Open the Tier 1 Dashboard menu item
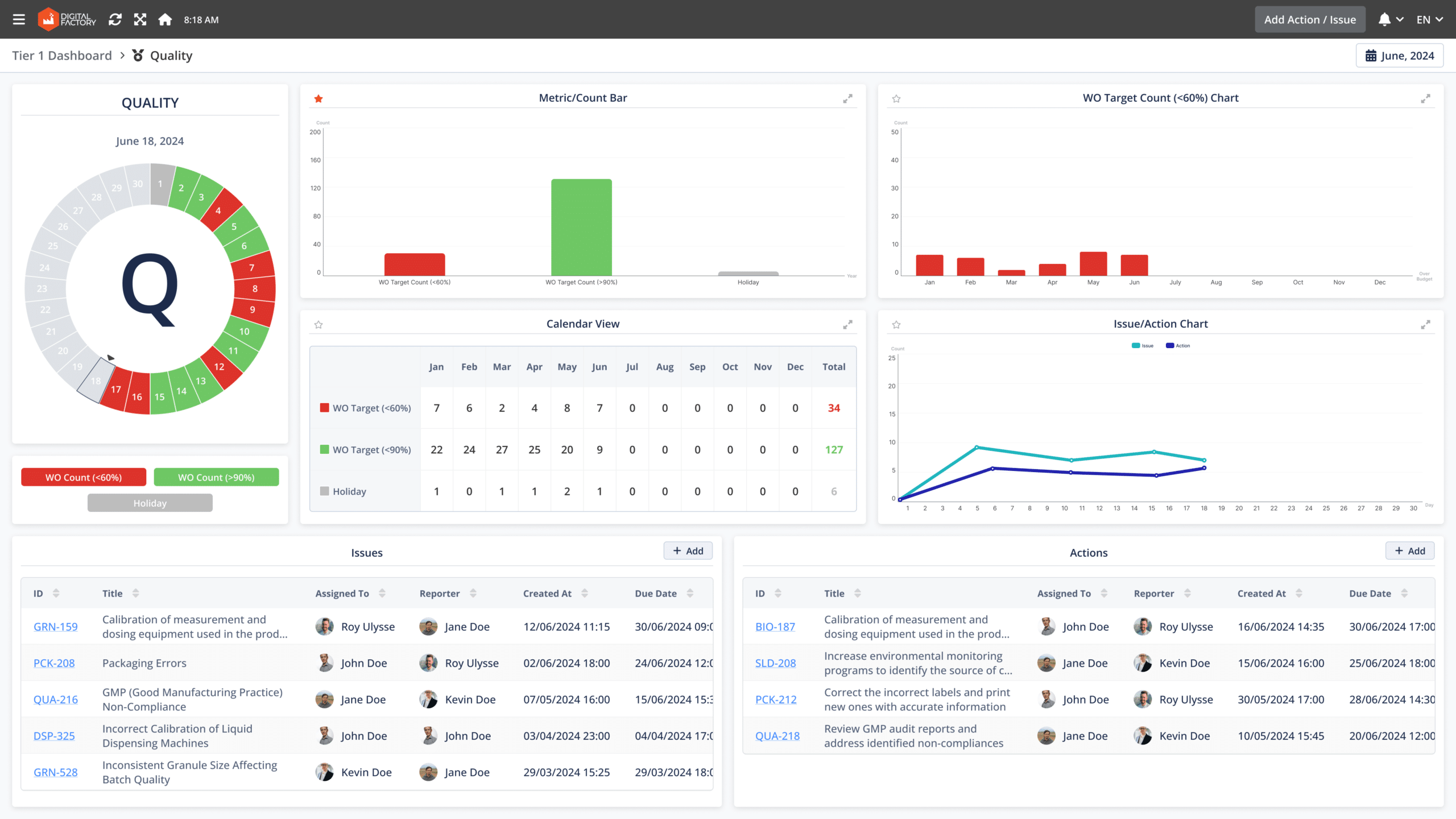The width and height of the screenshot is (1456, 819). coord(62,55)
